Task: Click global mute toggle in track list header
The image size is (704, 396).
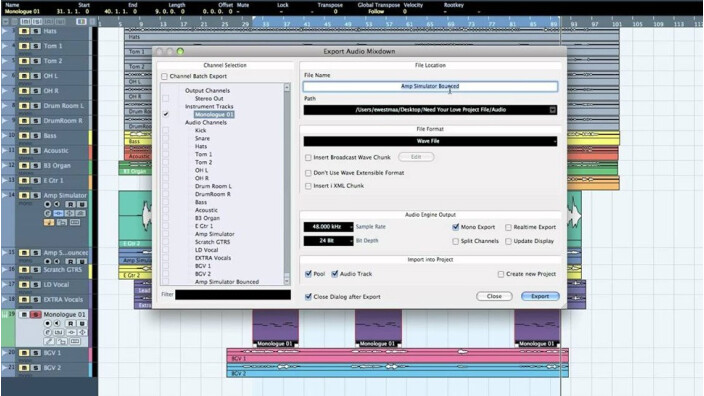Action: click(x=25, y=21)
